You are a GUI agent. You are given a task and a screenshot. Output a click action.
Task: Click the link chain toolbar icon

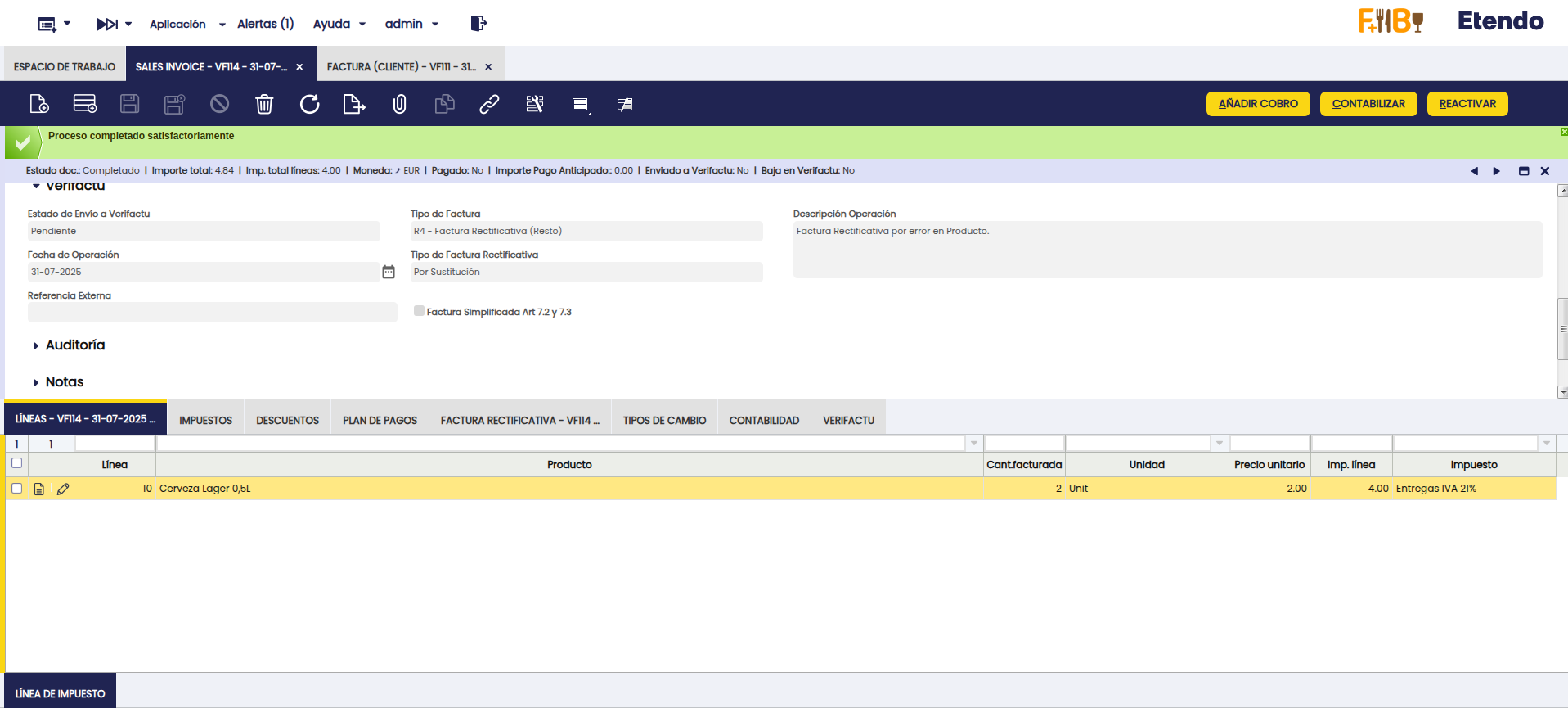(x=489, y=104)
